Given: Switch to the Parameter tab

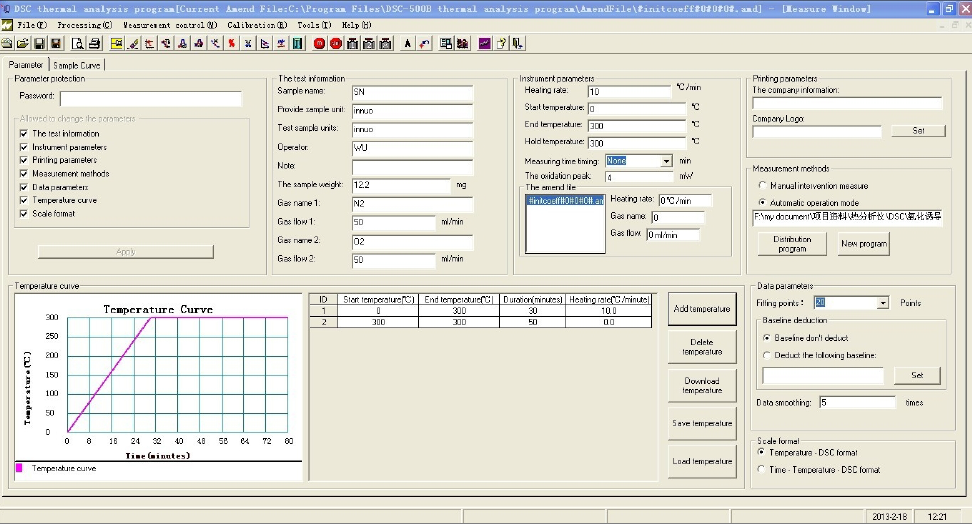Looking at the screenshot, I should [26, 64].
